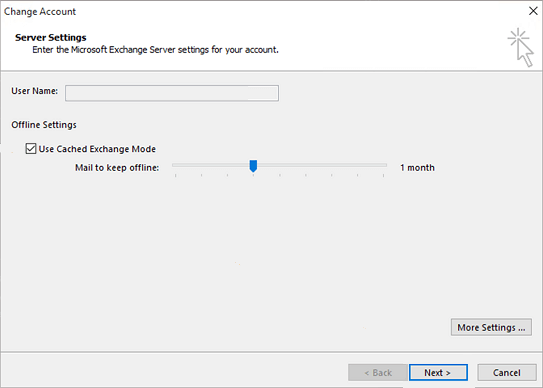Click the wizard cursor icon in header
The image size is (543, 388).
click(521, 47)
